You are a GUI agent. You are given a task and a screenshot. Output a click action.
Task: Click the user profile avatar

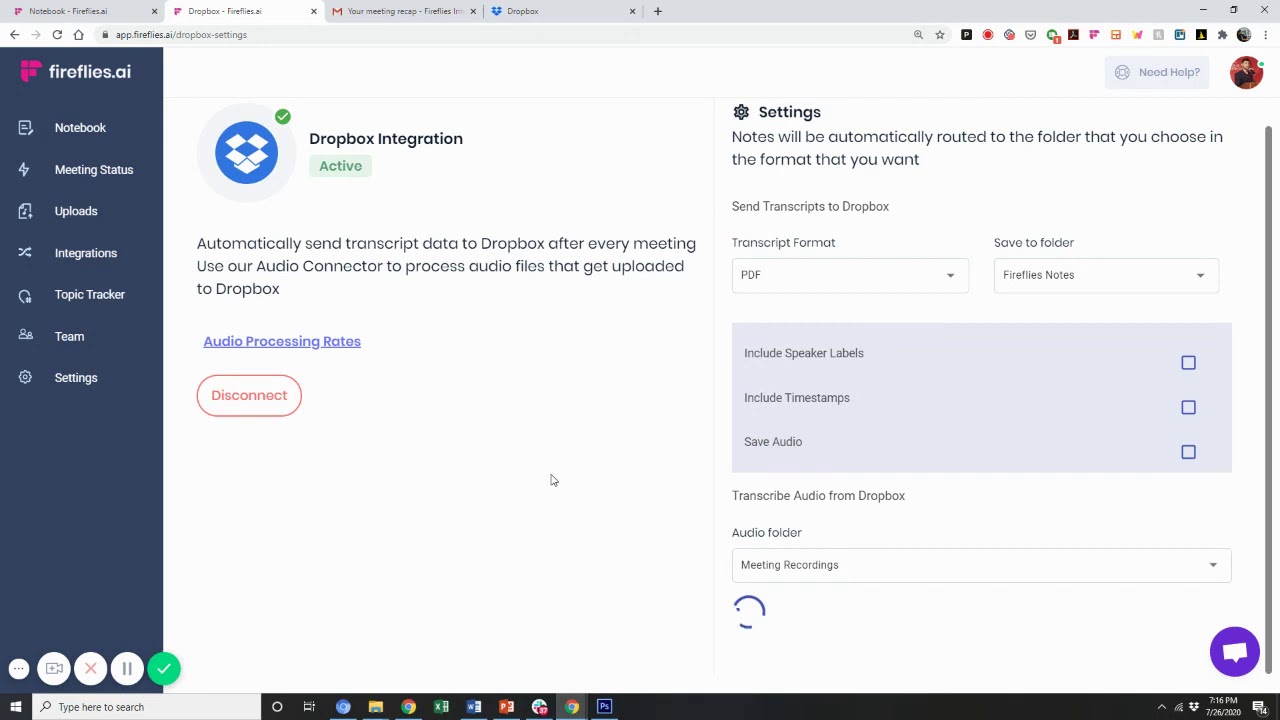pyautogui.click(x=1246, y=72)
